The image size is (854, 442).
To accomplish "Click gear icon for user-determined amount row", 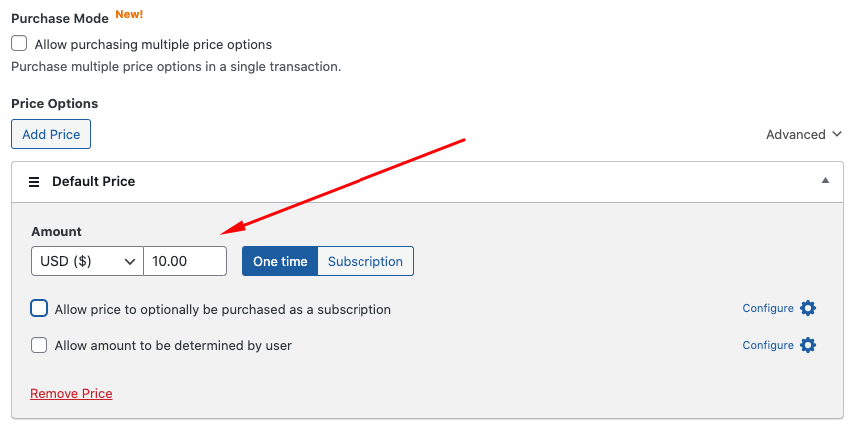I will tap(808, 345).
